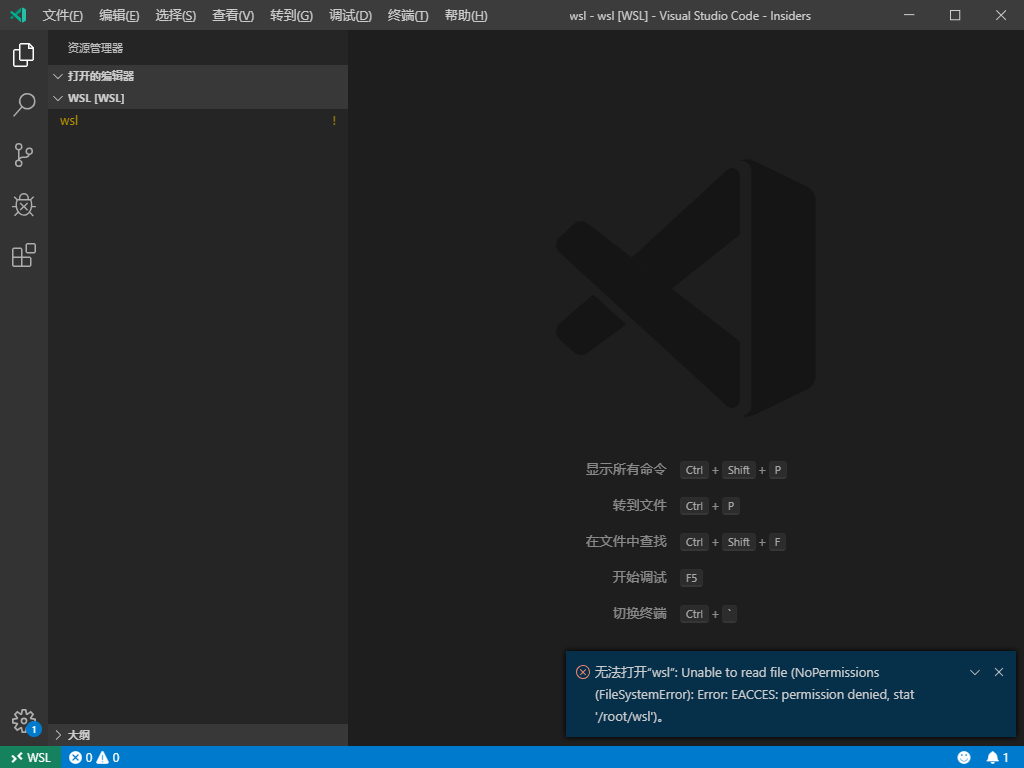Select the Search icon in activity bar
Screen dimensions: 1024x768
point(23,105)
